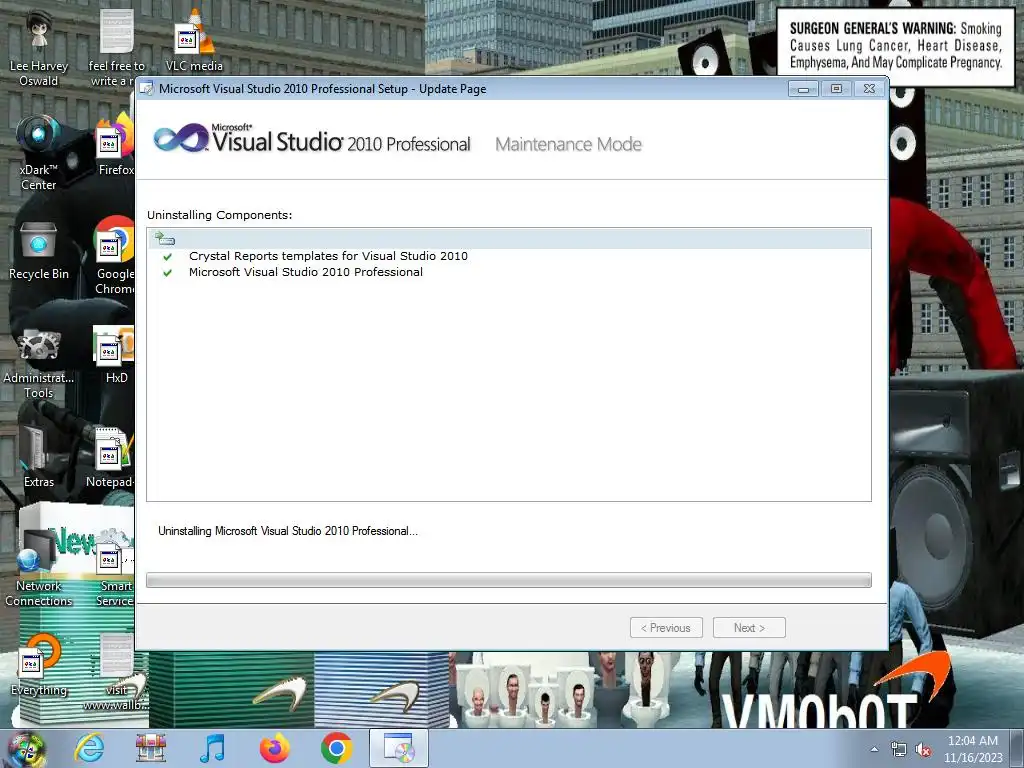Click the muted volume tray icon
Screen dimensions: 1024x768
(923, 750)
